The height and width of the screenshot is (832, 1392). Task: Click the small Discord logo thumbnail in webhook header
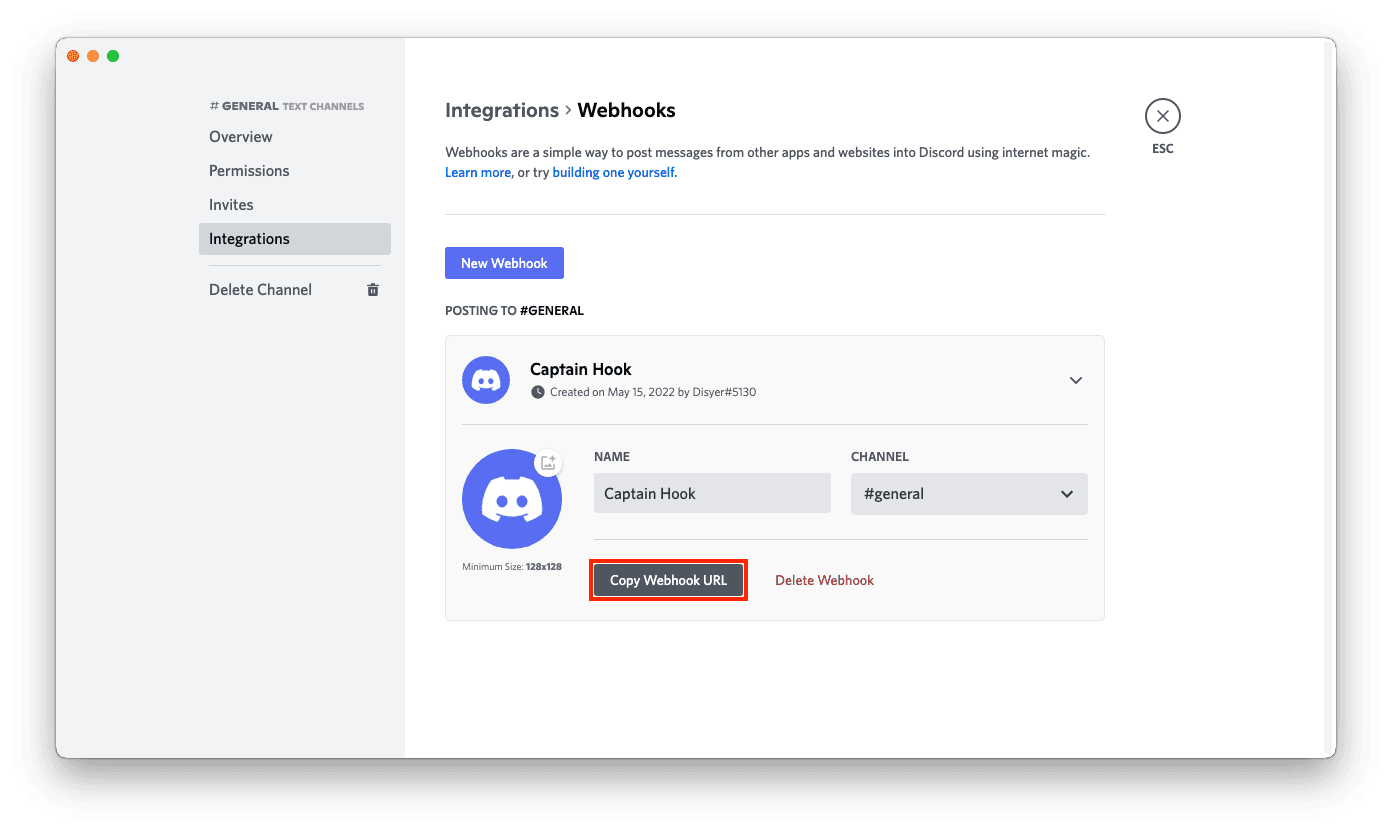(485, 380)
